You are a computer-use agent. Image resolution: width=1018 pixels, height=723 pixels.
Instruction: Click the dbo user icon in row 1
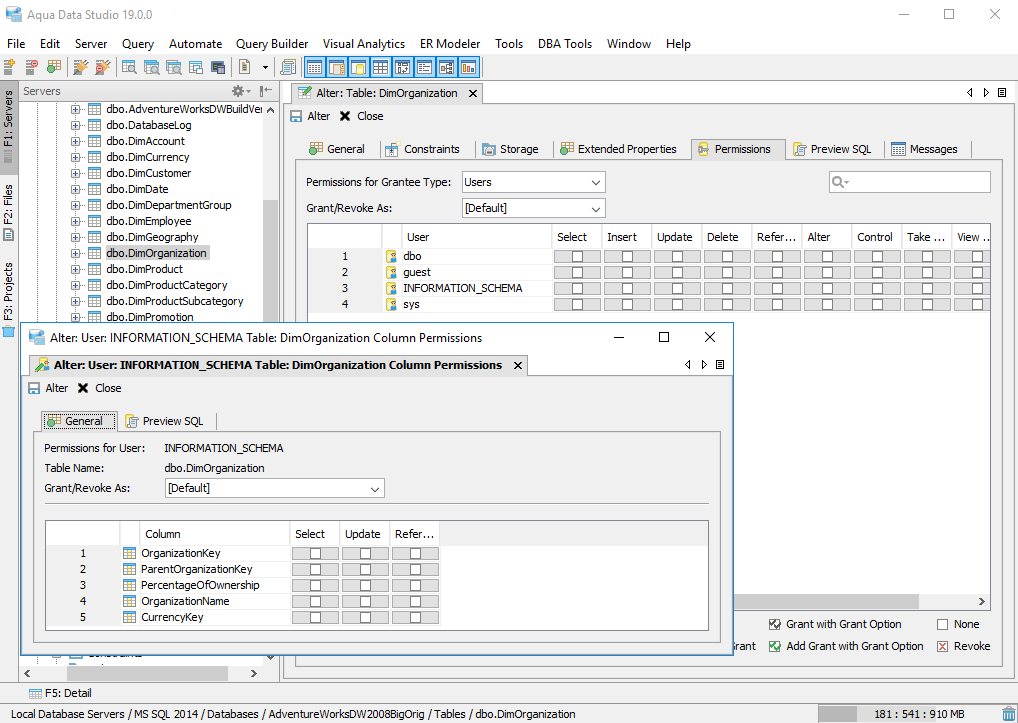coord(391,256)
